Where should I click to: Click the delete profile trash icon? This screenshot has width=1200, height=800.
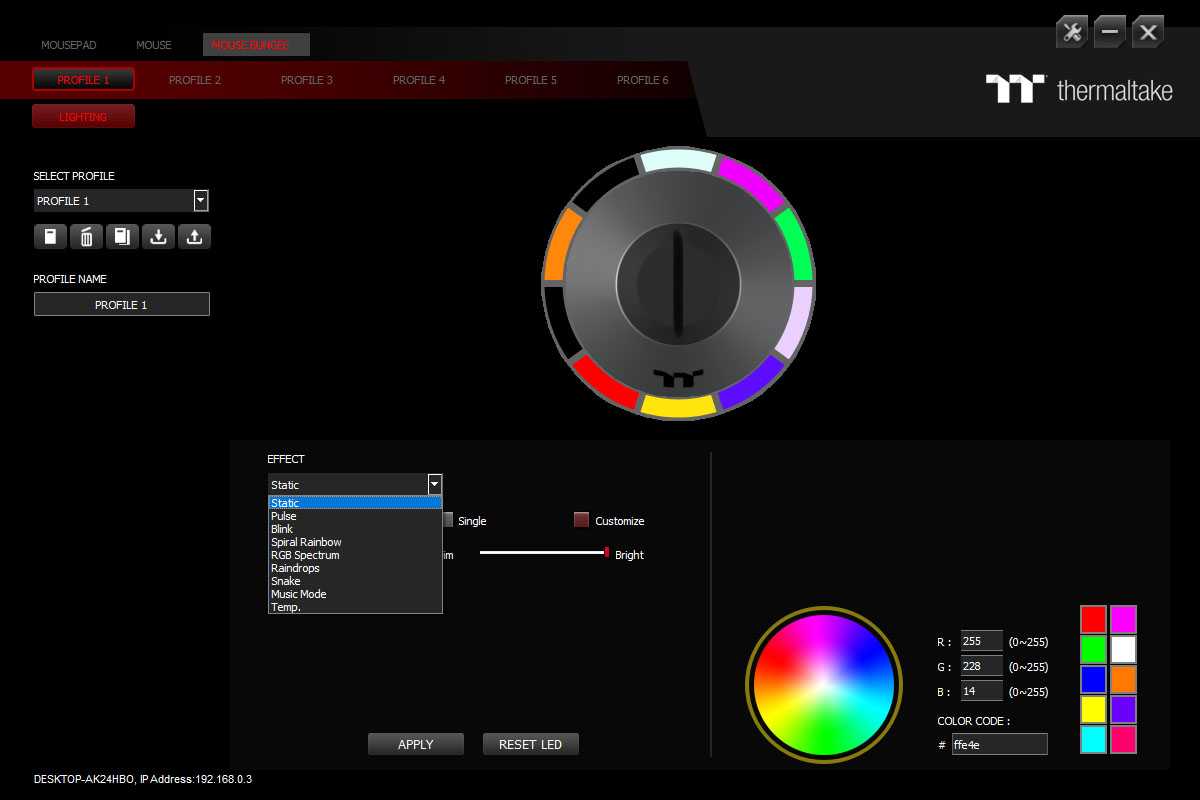(86, 237)
